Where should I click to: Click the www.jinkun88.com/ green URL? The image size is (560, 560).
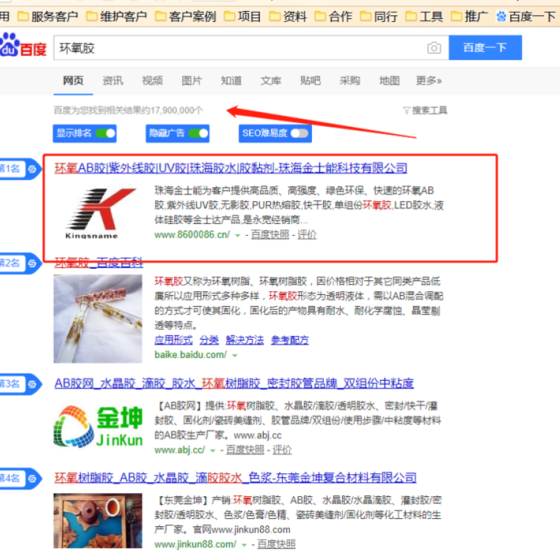click(x=195, y=544)
